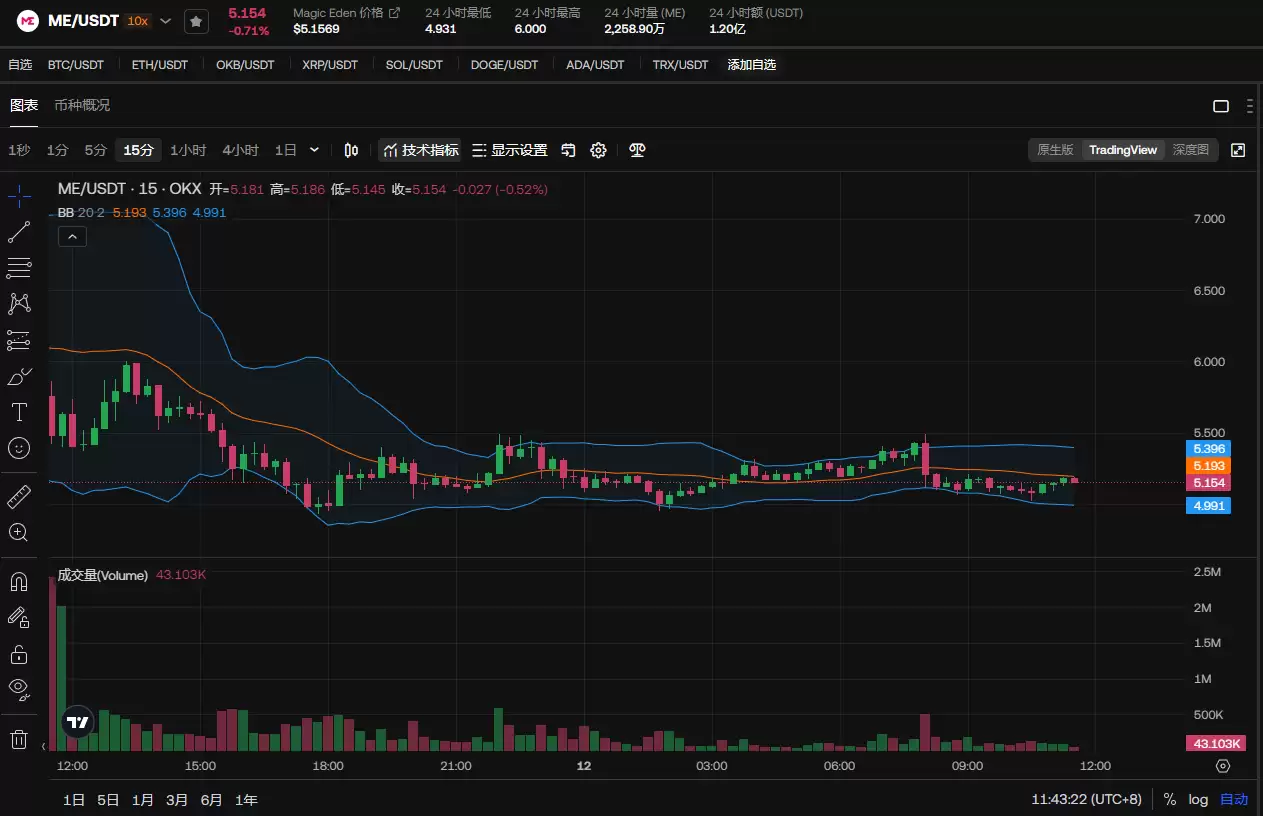
Task: Expand the ME/USDT pair dropdown
Action: click(166, 21)
